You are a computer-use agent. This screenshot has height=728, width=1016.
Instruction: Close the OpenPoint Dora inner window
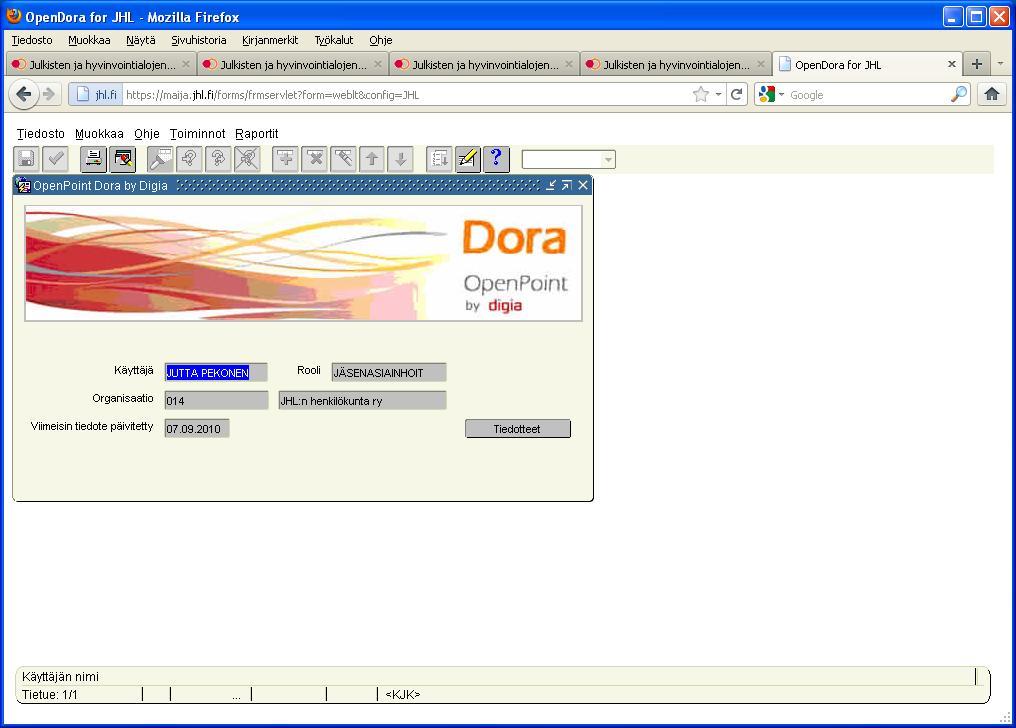(x=583, y=185)
